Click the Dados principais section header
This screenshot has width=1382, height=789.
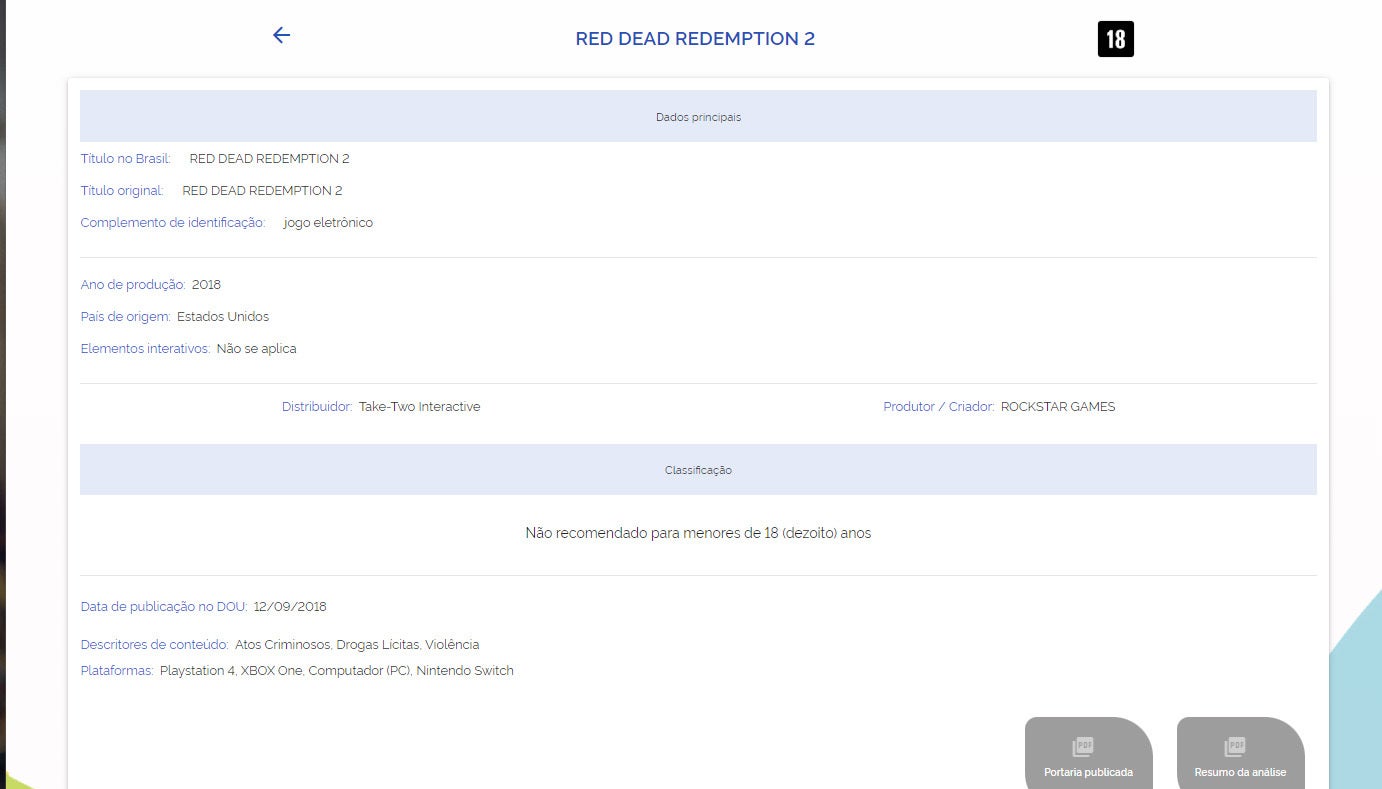tap(698, 117)
